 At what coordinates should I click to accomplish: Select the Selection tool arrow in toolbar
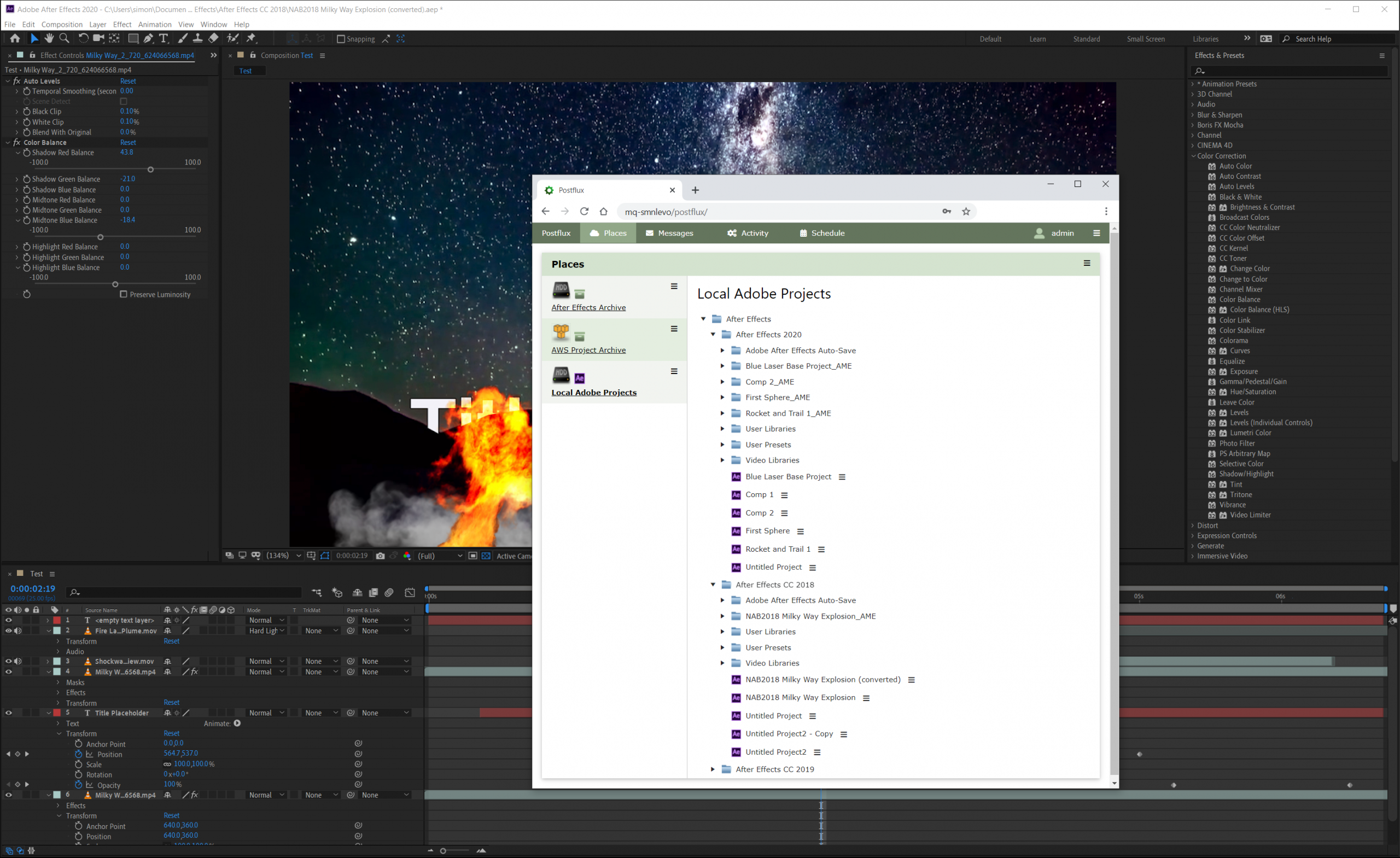click(x=34, y=39)
